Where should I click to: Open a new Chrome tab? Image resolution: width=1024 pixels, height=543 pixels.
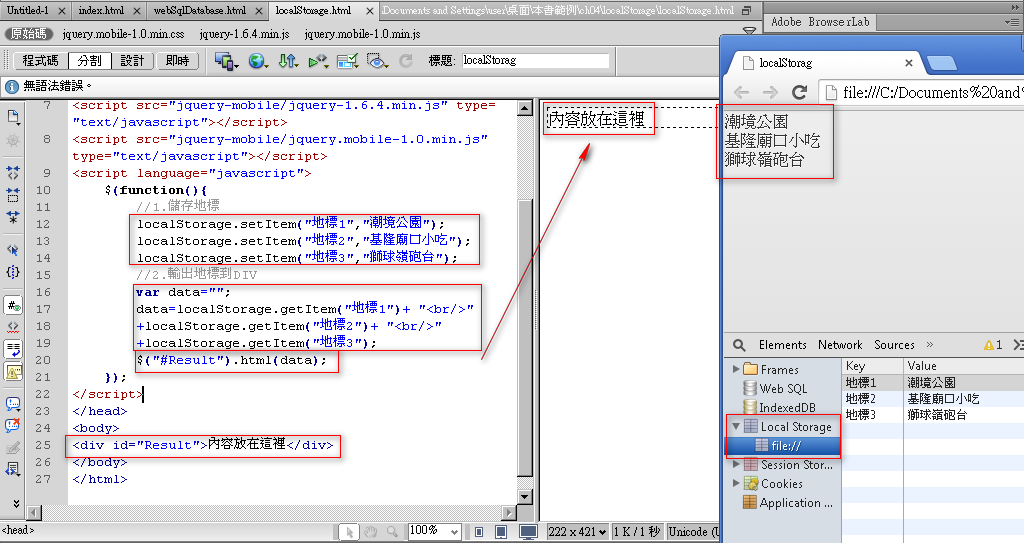tap(941, 63)
